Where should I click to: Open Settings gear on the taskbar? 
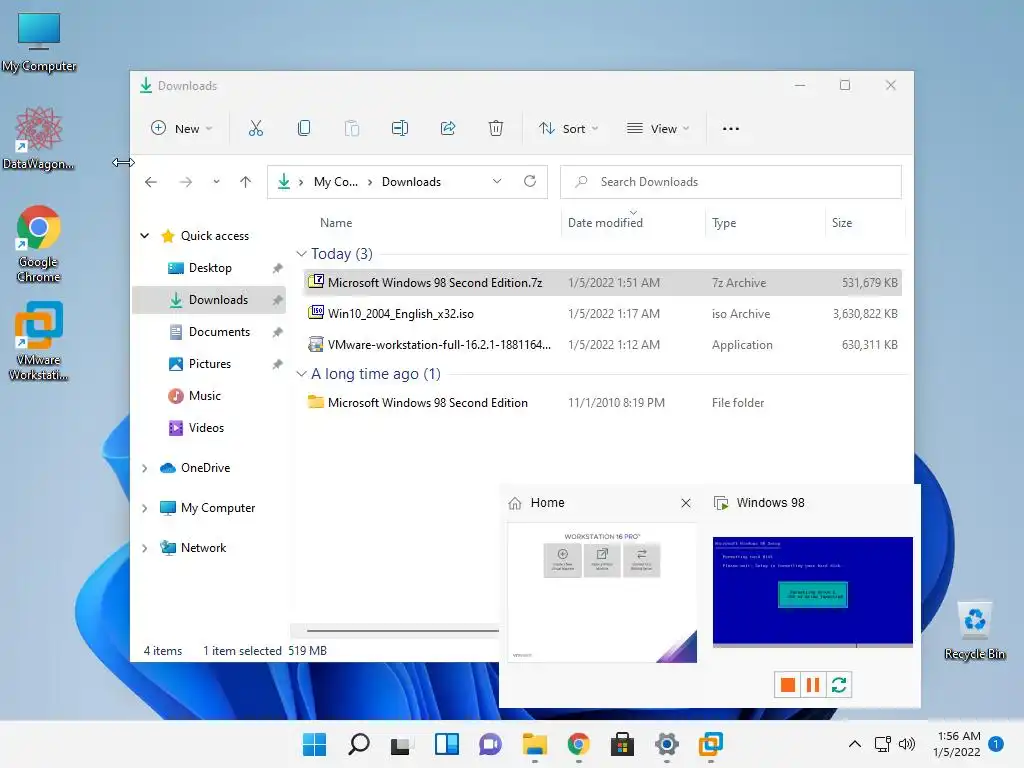tap(666, 744)
